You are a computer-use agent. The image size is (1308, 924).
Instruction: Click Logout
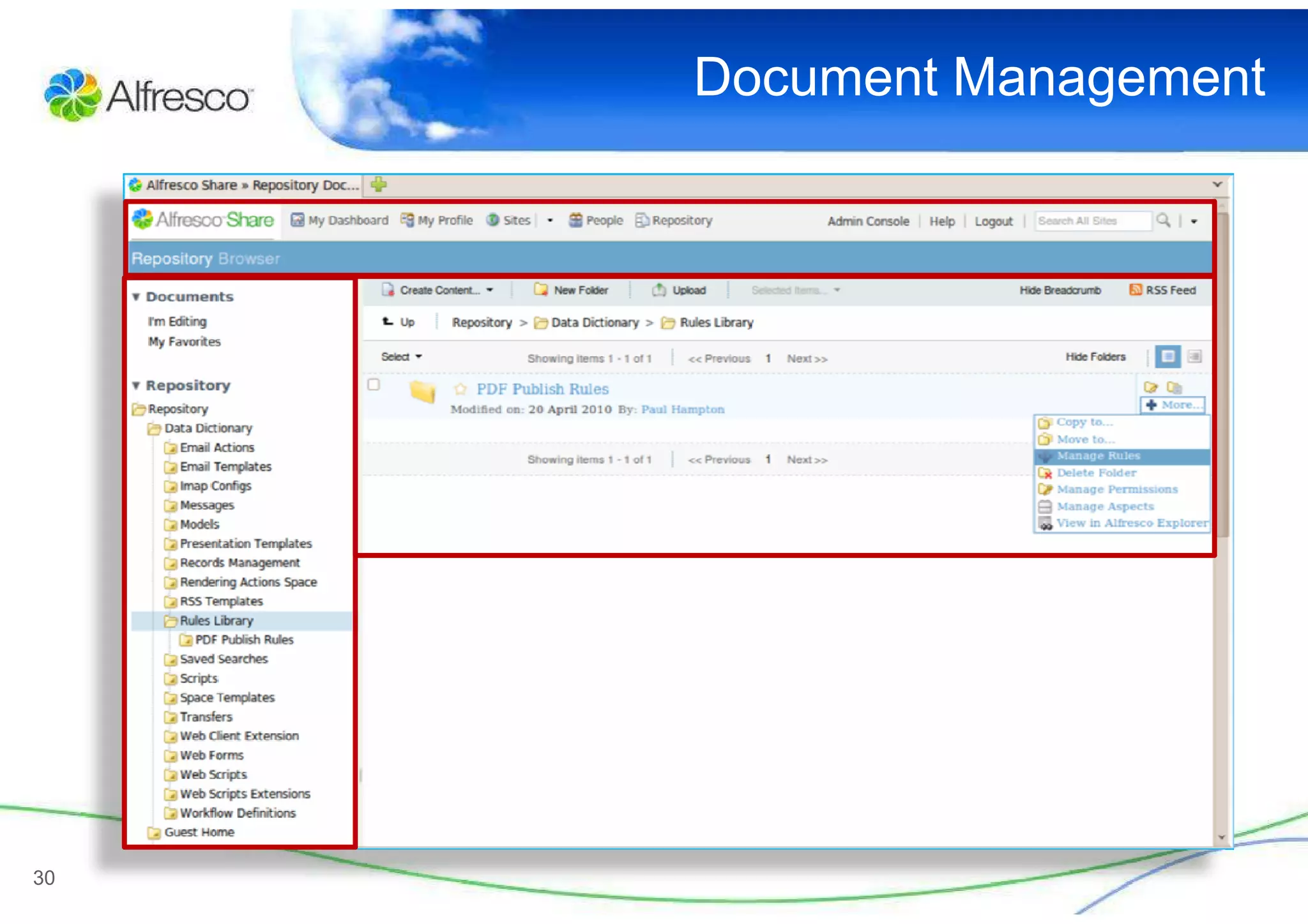tap(993, 221)
